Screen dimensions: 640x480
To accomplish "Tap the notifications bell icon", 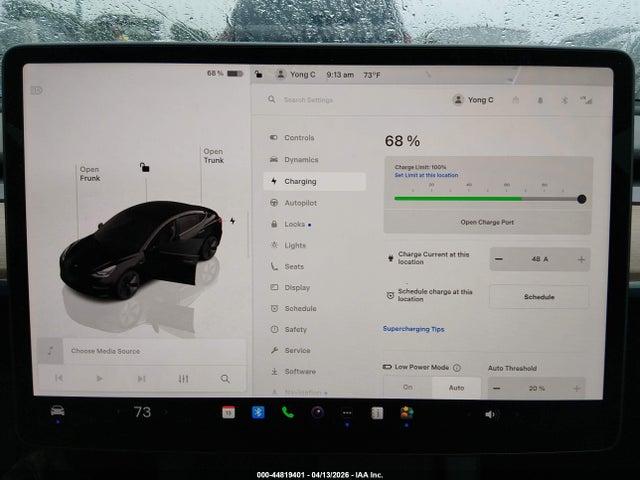I will 540,100.
